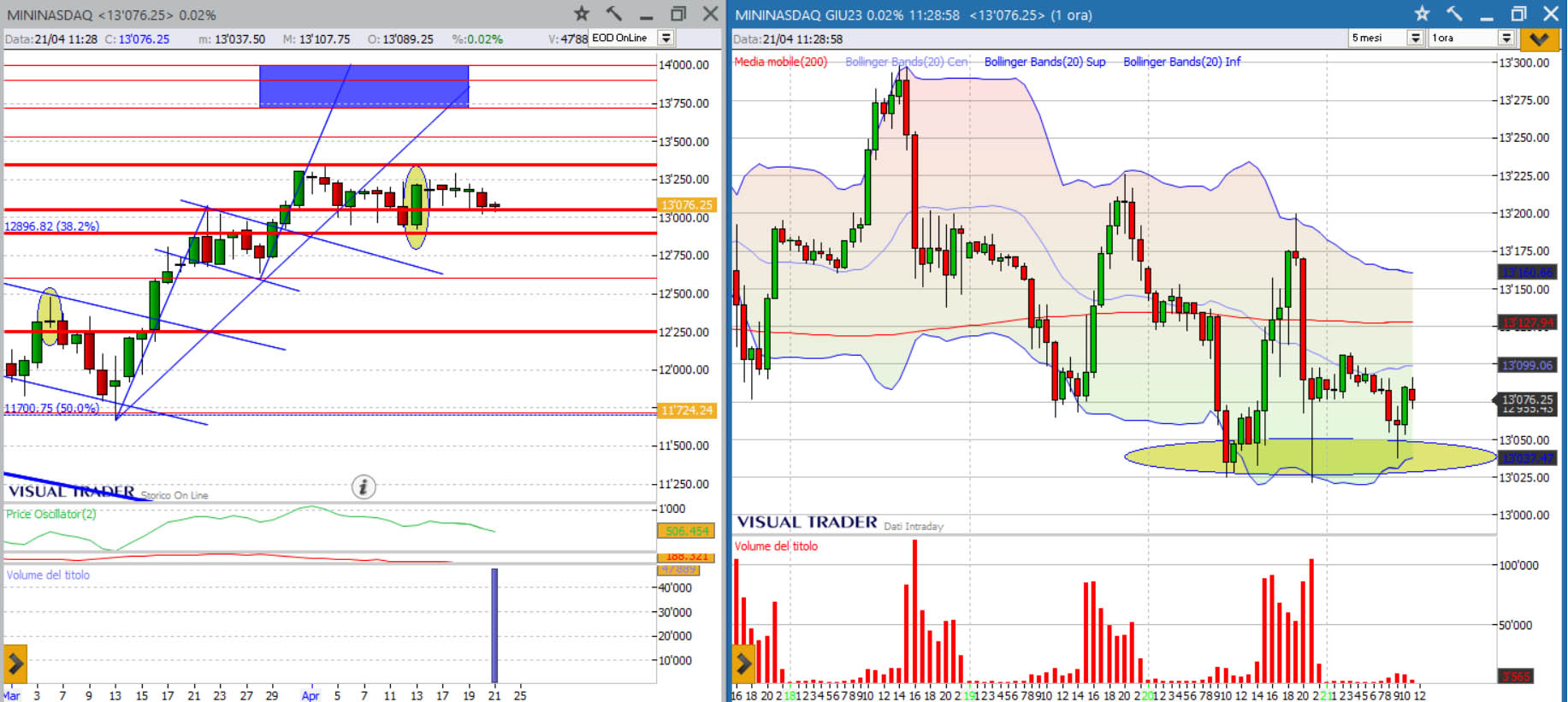Image resolution: width=1568 pixels, height=702 pixels.
Task: Click the 11700.75 (50.0%) Fibonacci label
Action: [x=52, y=408]
